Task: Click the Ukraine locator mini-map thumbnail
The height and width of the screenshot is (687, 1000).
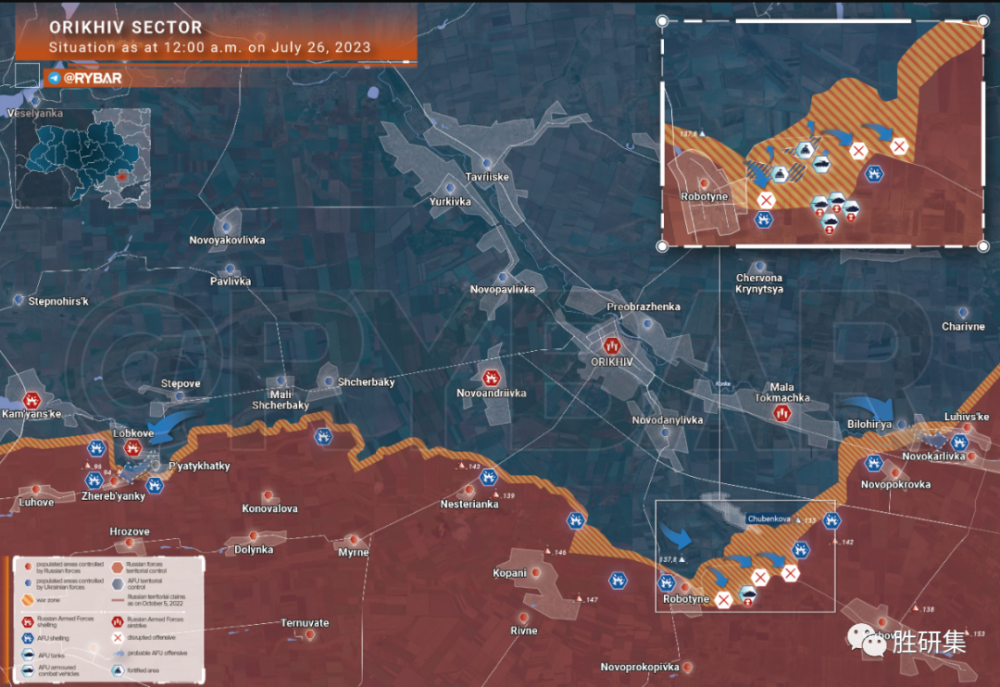Action: [83, 158]
